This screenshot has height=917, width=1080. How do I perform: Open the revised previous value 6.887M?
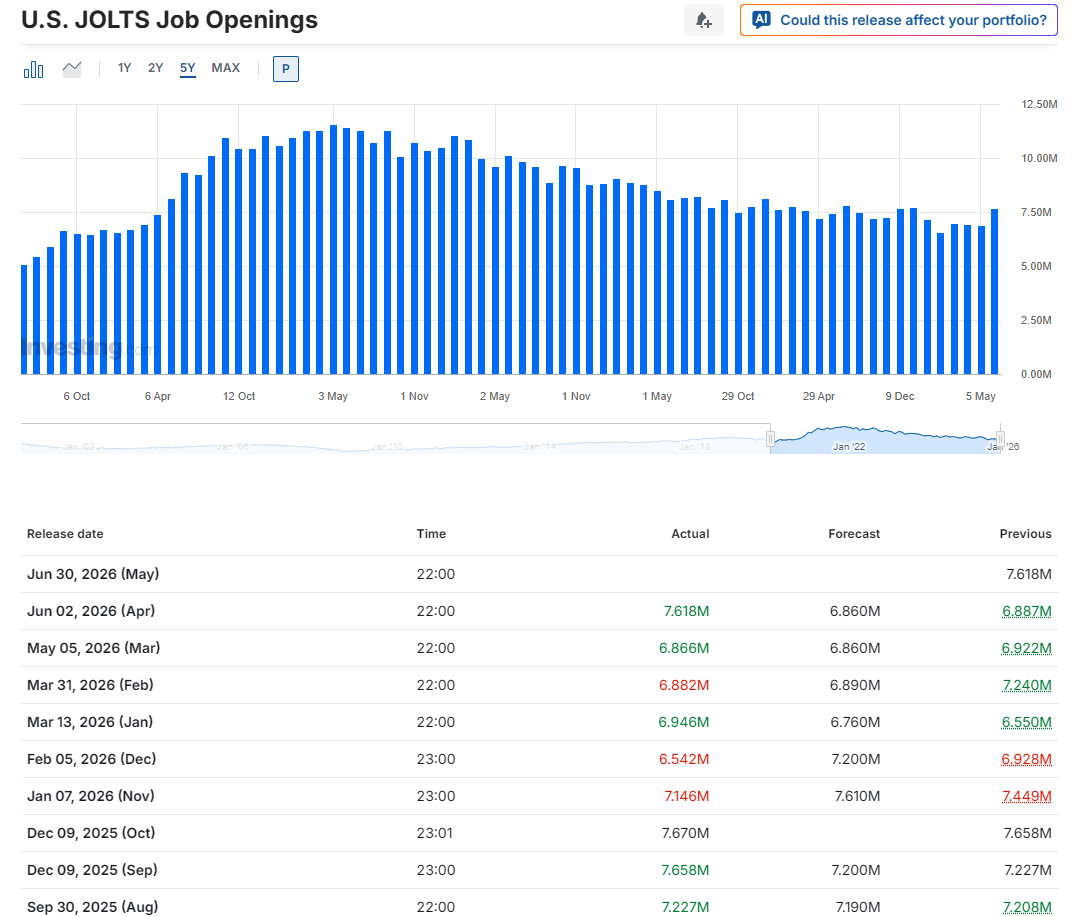pos(1026,611)
